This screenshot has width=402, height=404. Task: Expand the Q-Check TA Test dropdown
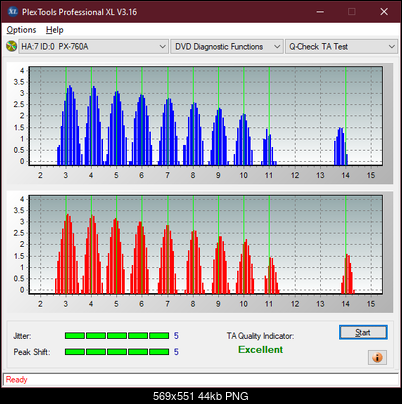[x=341, y=47]
